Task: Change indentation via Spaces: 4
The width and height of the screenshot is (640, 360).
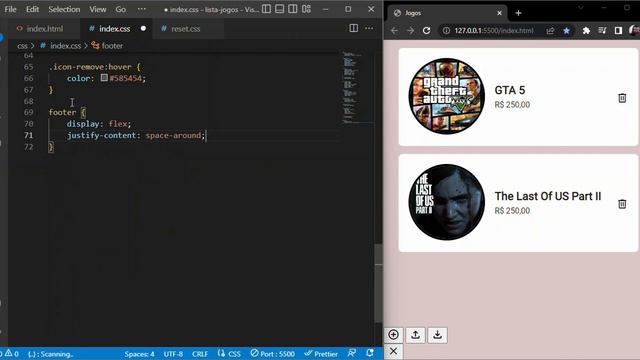Action: (139, 354)
